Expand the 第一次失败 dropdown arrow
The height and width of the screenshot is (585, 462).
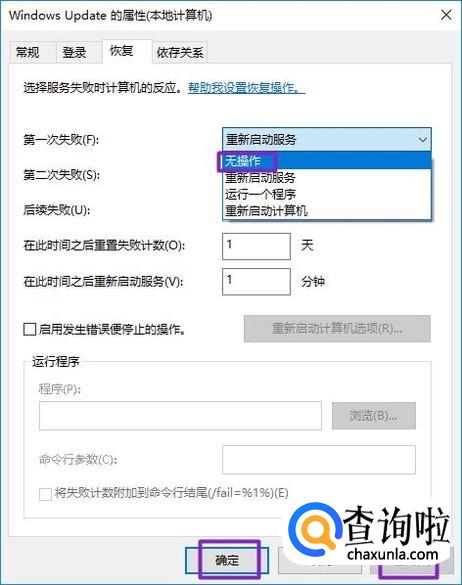(x=422, y=140)
